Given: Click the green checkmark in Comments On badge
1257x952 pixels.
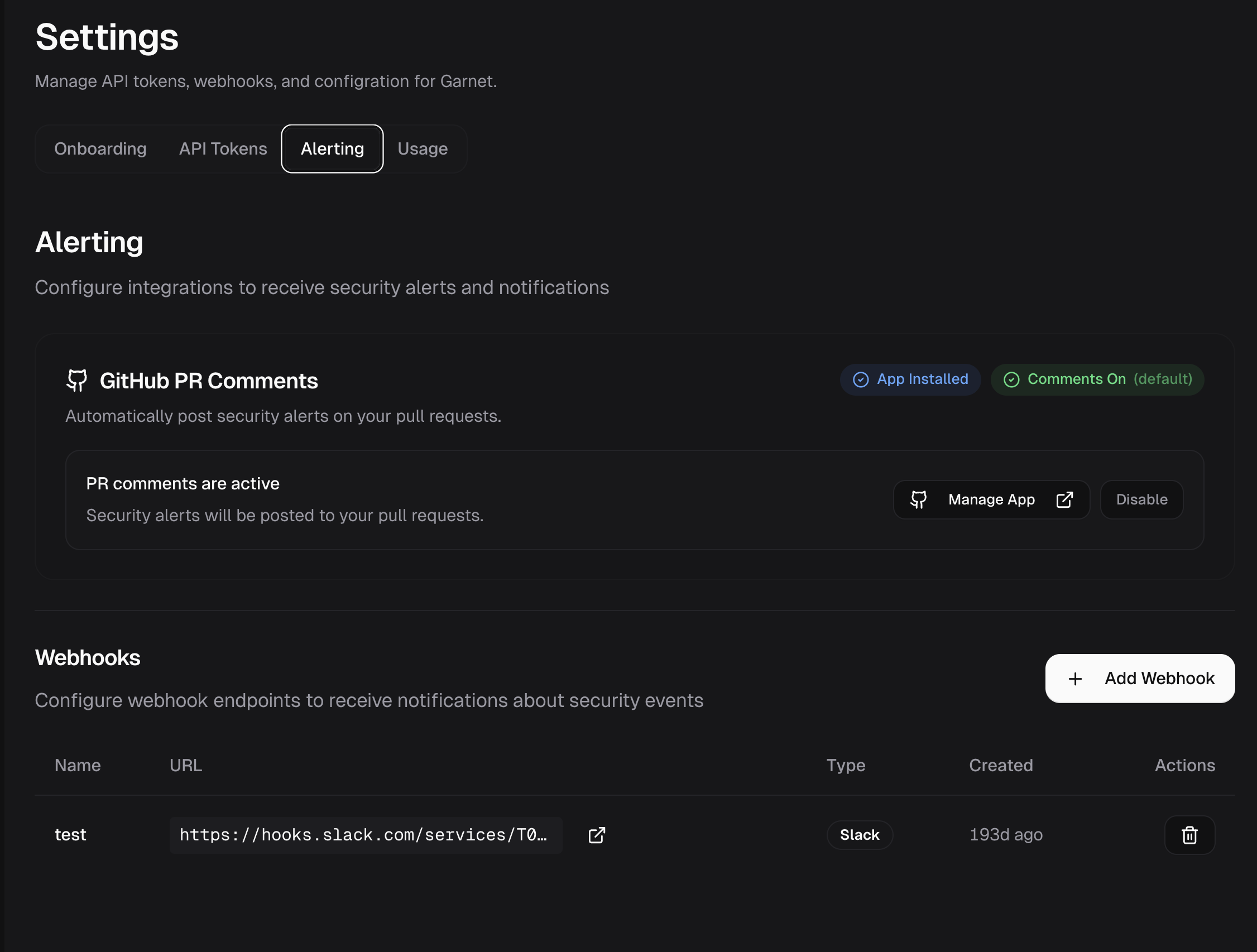Looking at the screenshot, I should pyautogui.click(x=1011, y=379).
